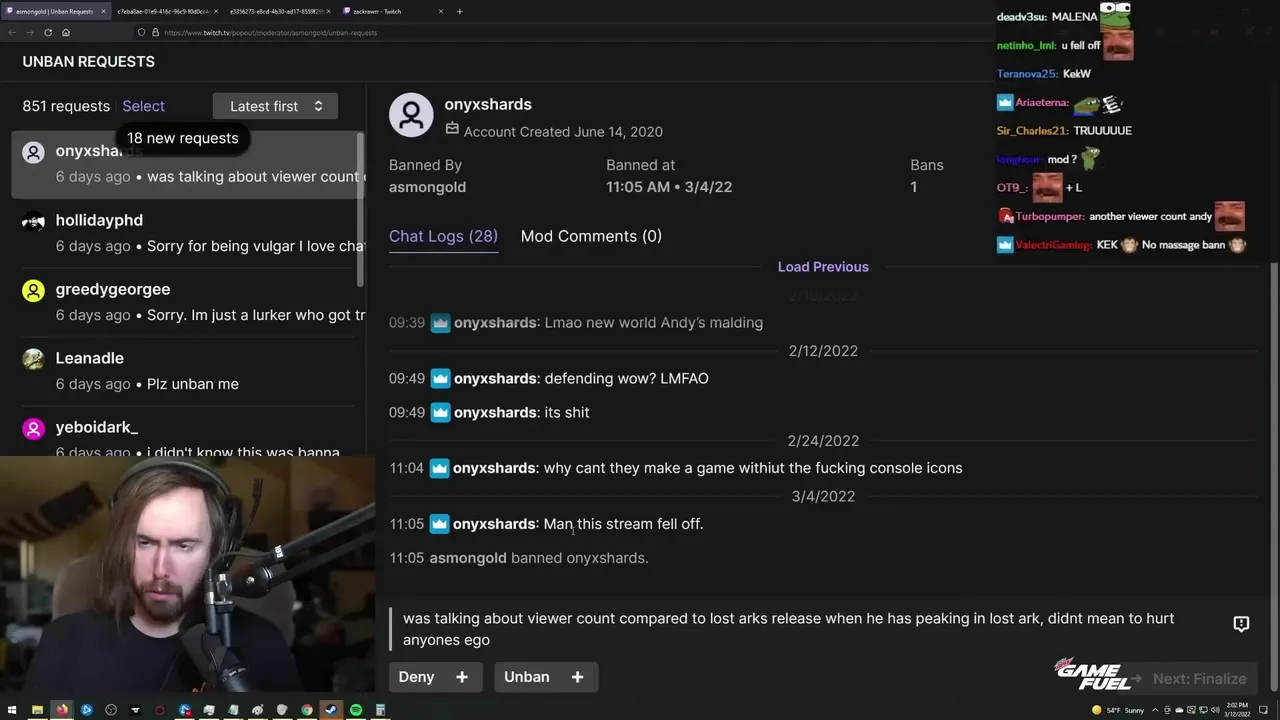
Task: Go to browser home page icon
Action: [66, 33]
